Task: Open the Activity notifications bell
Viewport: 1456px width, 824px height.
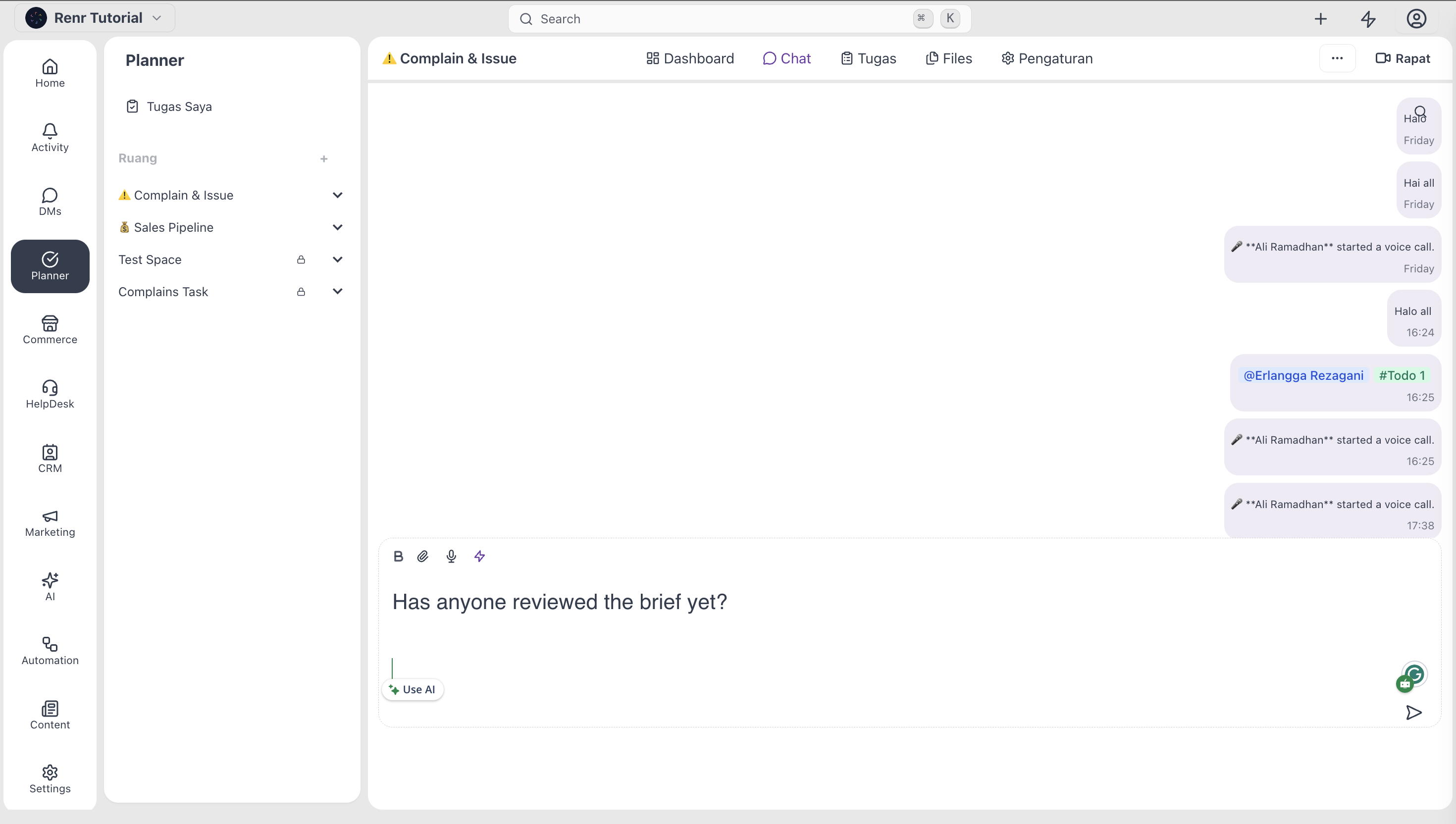Action: (x=50, y=138)
